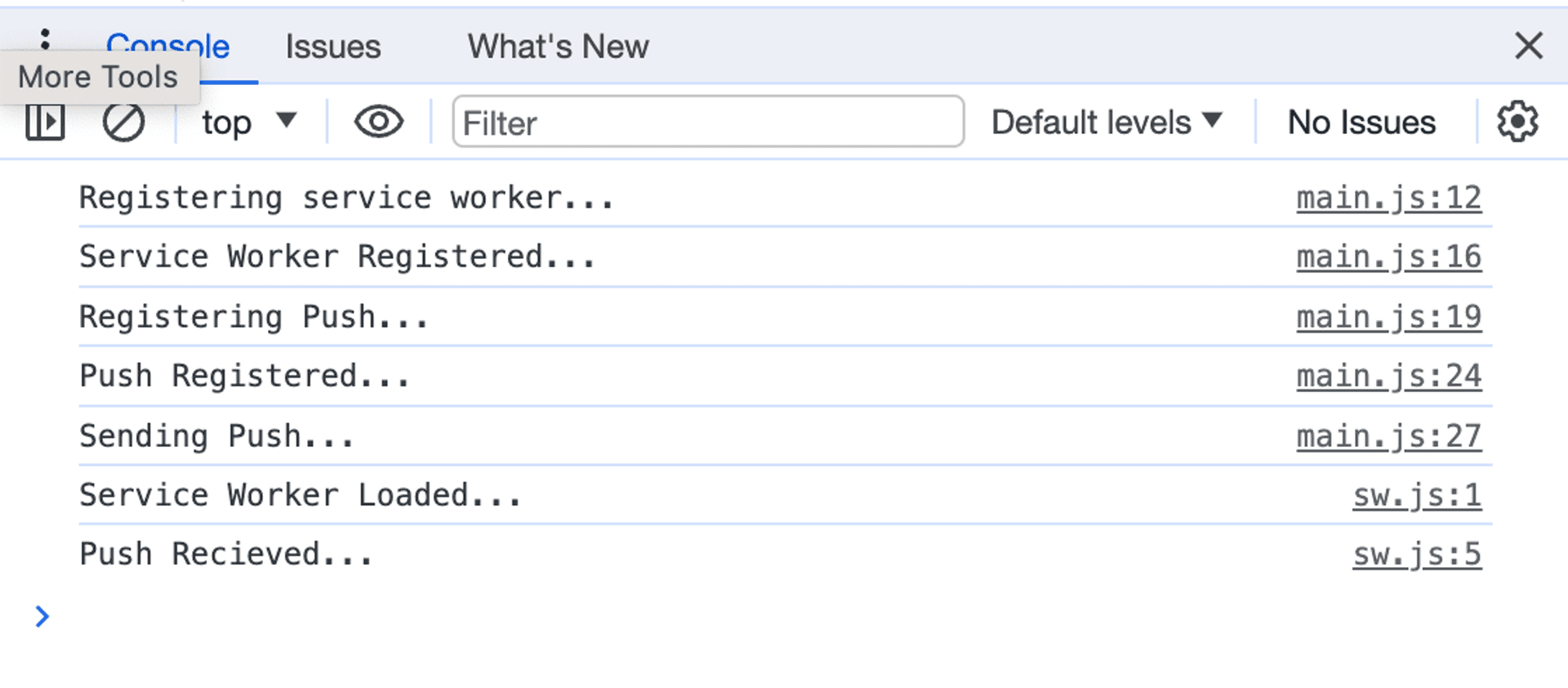Open main.js at line 12
1568x688 pixels.
coord(1389,197)
